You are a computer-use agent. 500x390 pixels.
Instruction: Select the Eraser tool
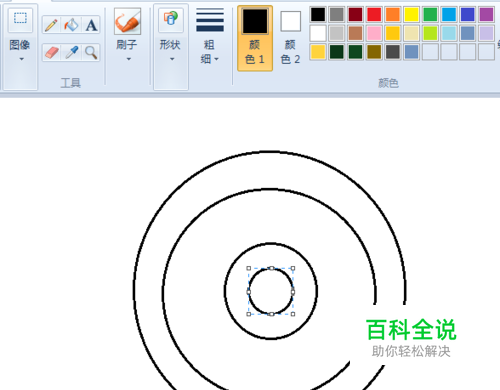(51, 52)
